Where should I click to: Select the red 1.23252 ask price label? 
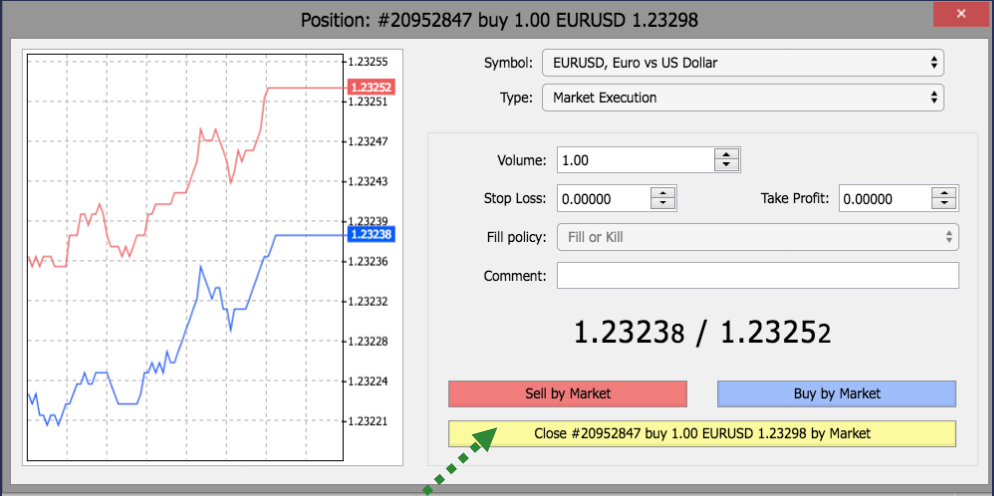[x=371, y=88]
